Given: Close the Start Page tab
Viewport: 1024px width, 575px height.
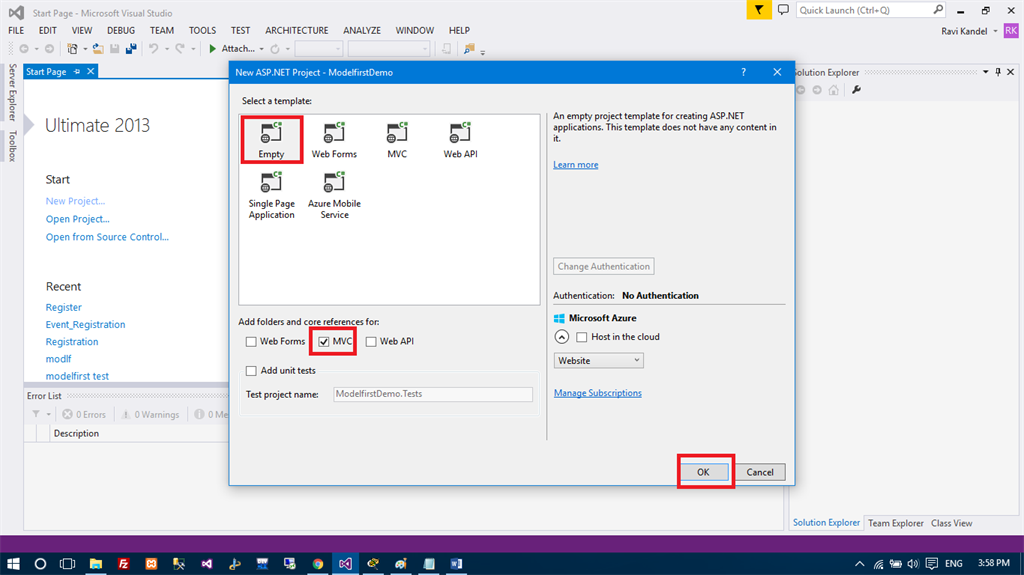Looking at the screenshot, I should coord(91,71).
